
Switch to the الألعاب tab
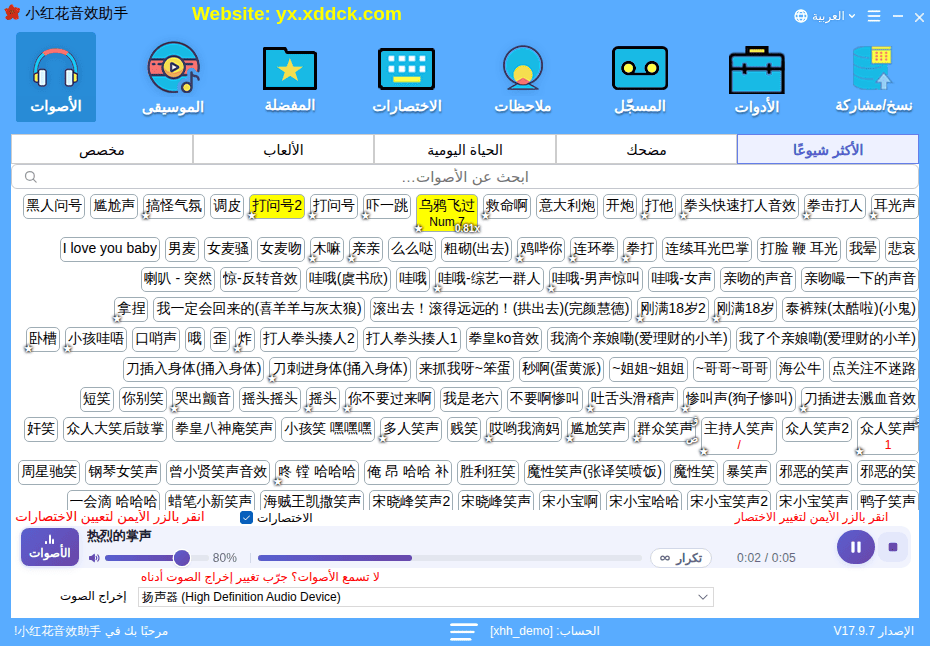click(283, 149)
